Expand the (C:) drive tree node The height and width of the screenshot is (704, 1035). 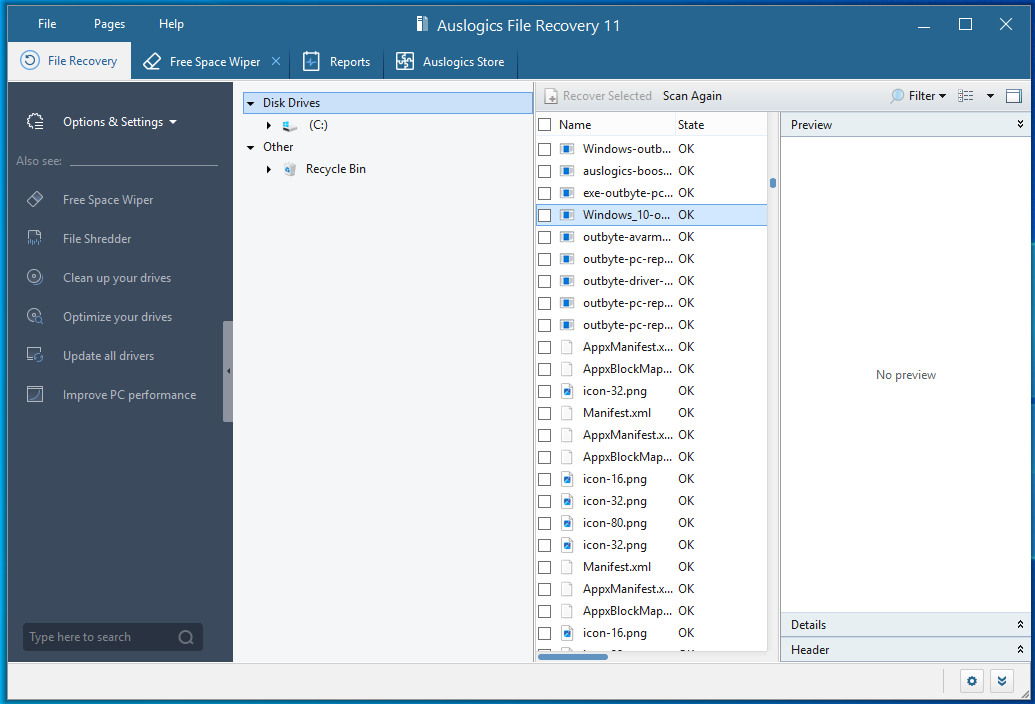(x=269, y=125)
